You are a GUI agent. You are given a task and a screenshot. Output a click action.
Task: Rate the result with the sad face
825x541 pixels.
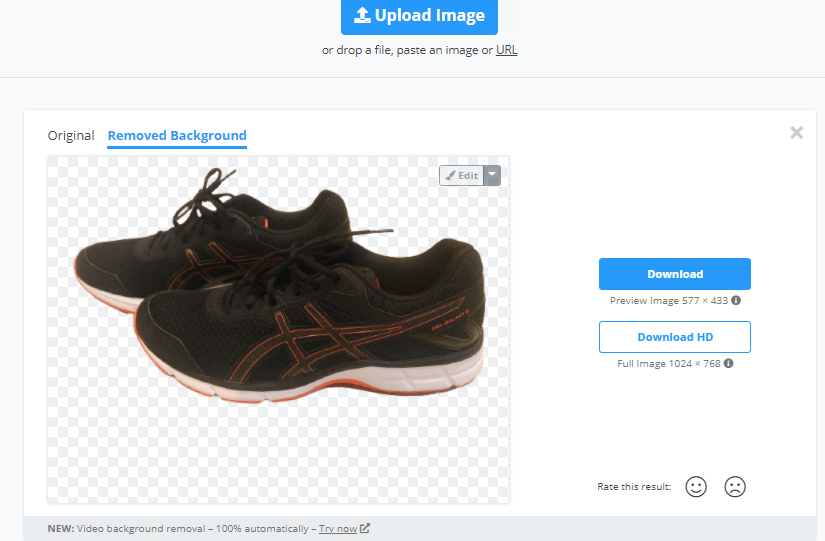pos(735,487)
